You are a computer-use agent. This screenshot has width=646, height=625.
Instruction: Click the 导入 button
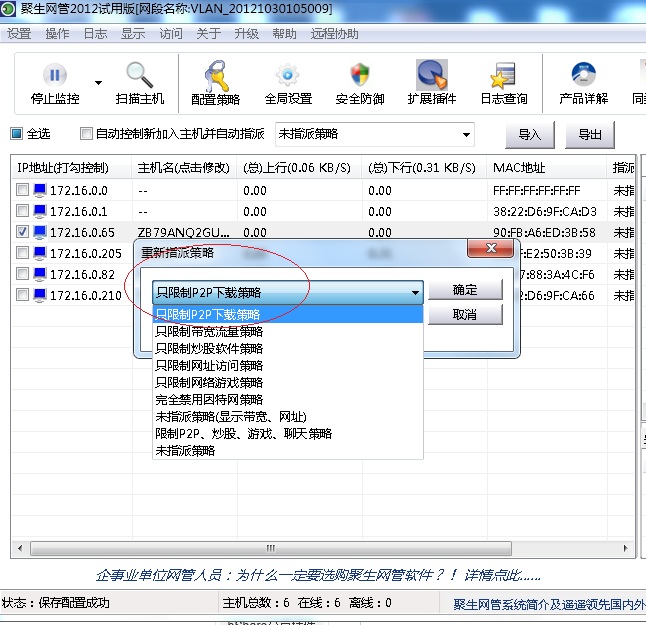pyautogui.click(x=529, y=135)
